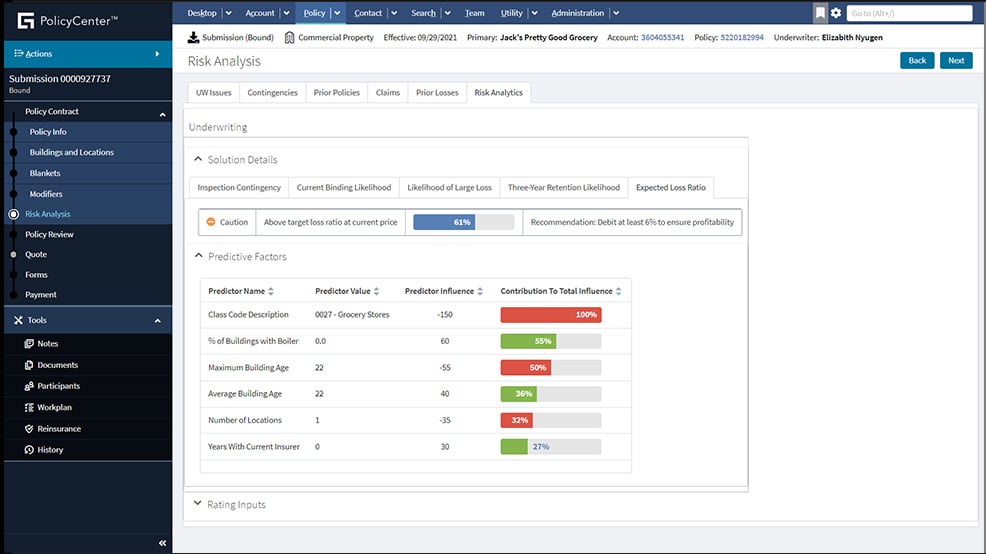Collapse the left sidebar with double chevron
Screen dimensions: 986x554
(163, 543)
